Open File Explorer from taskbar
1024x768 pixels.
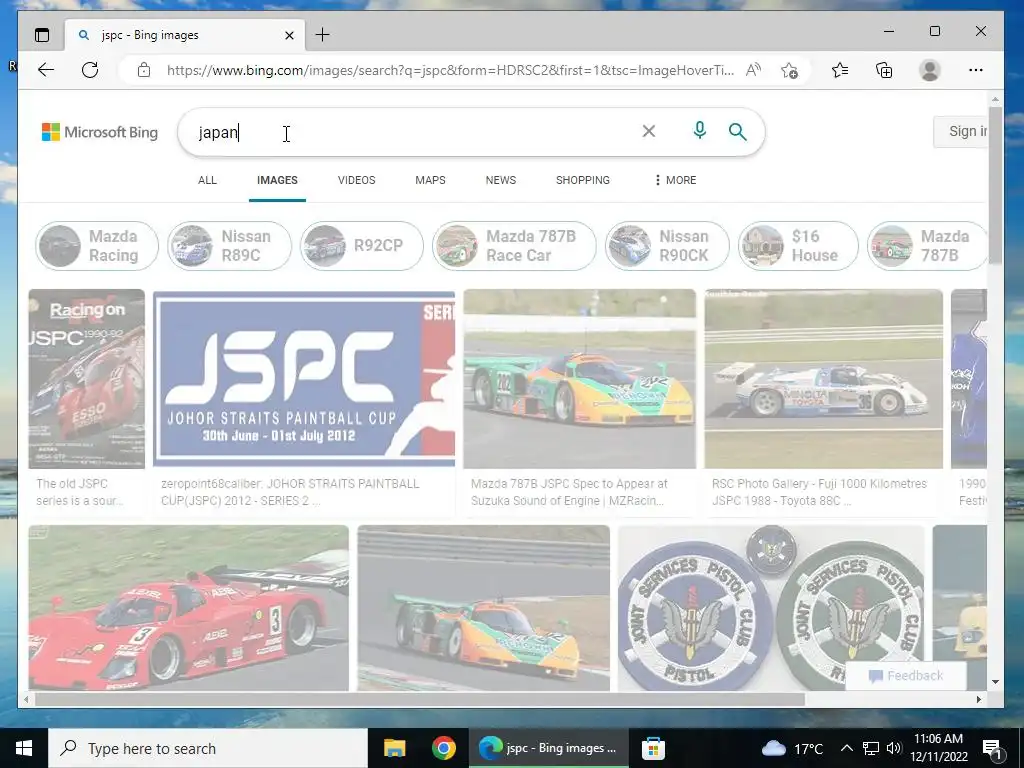pyautogui.click(x=394, y=748)
